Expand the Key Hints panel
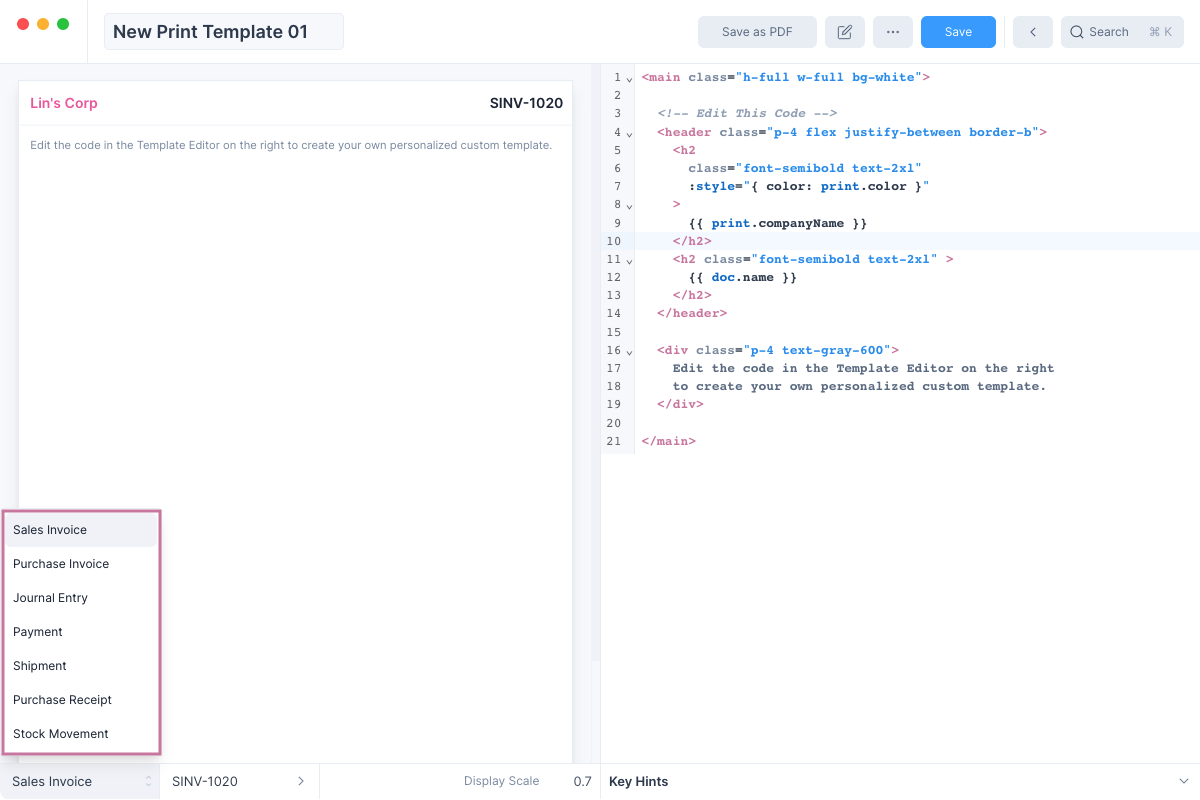Image resolution: width=1200 pixels, height=800 pixels. [1185, 782]
